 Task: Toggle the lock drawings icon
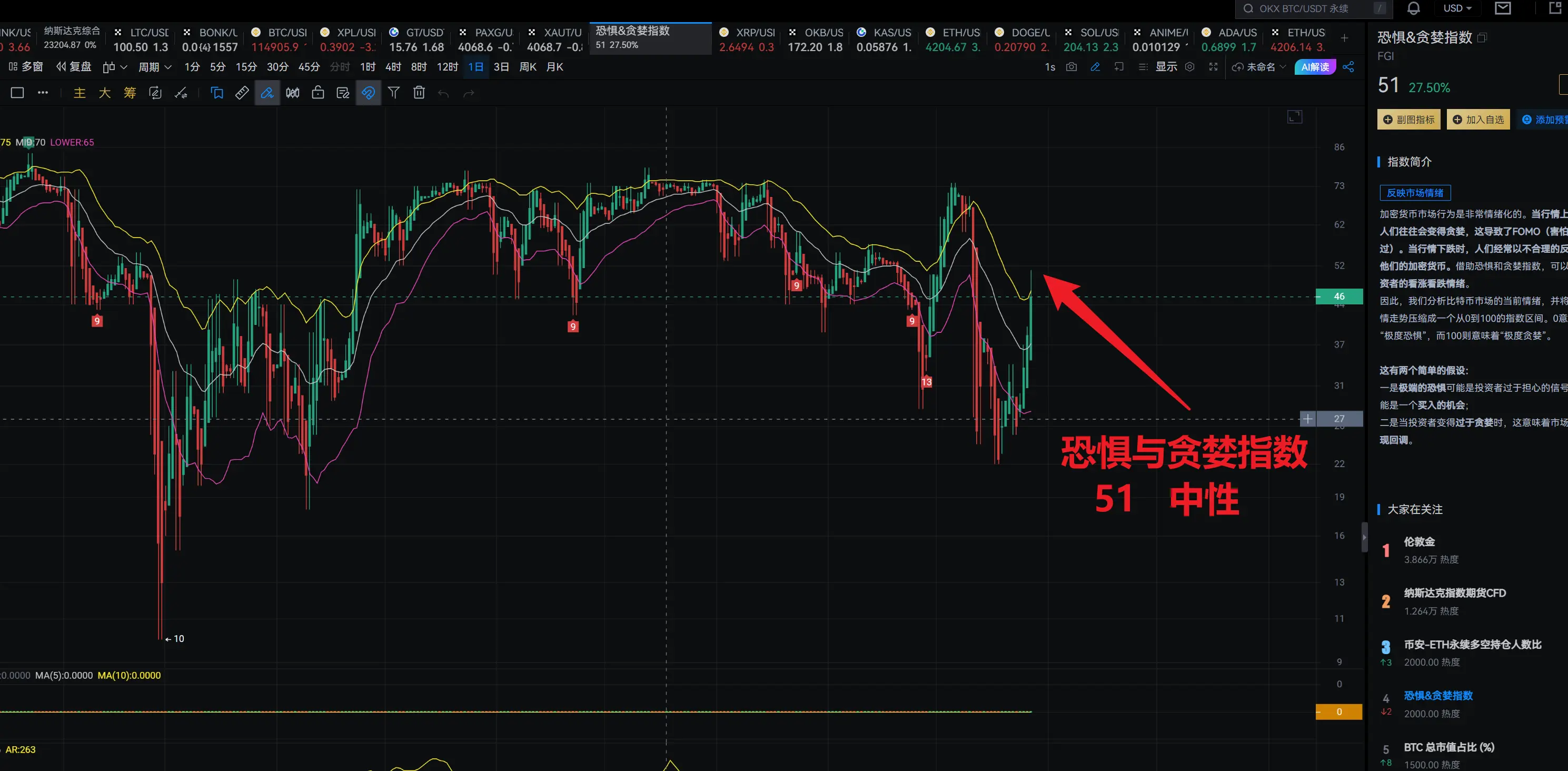point(317,93)
